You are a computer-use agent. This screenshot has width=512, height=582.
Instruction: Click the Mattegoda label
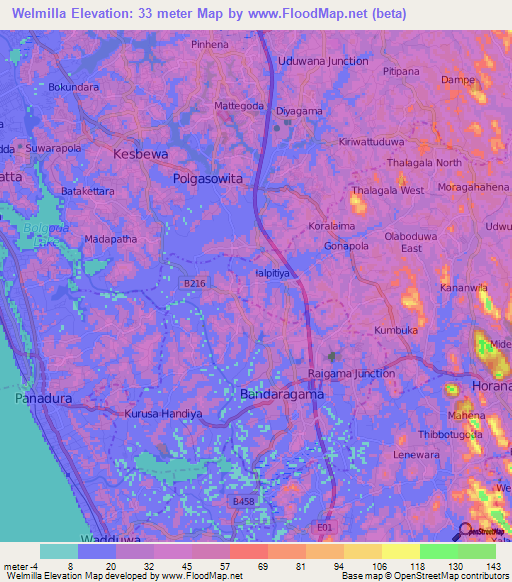pyautogui.click(x=239, y=106)
